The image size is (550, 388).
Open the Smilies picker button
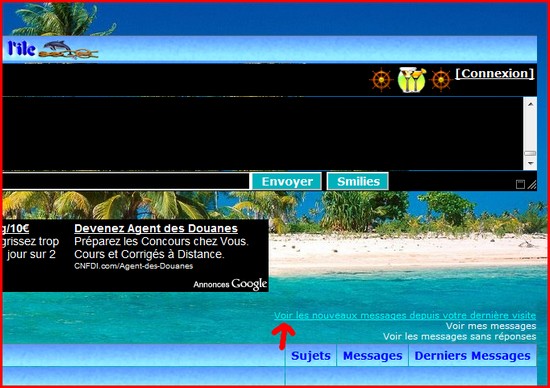[358, 181]
